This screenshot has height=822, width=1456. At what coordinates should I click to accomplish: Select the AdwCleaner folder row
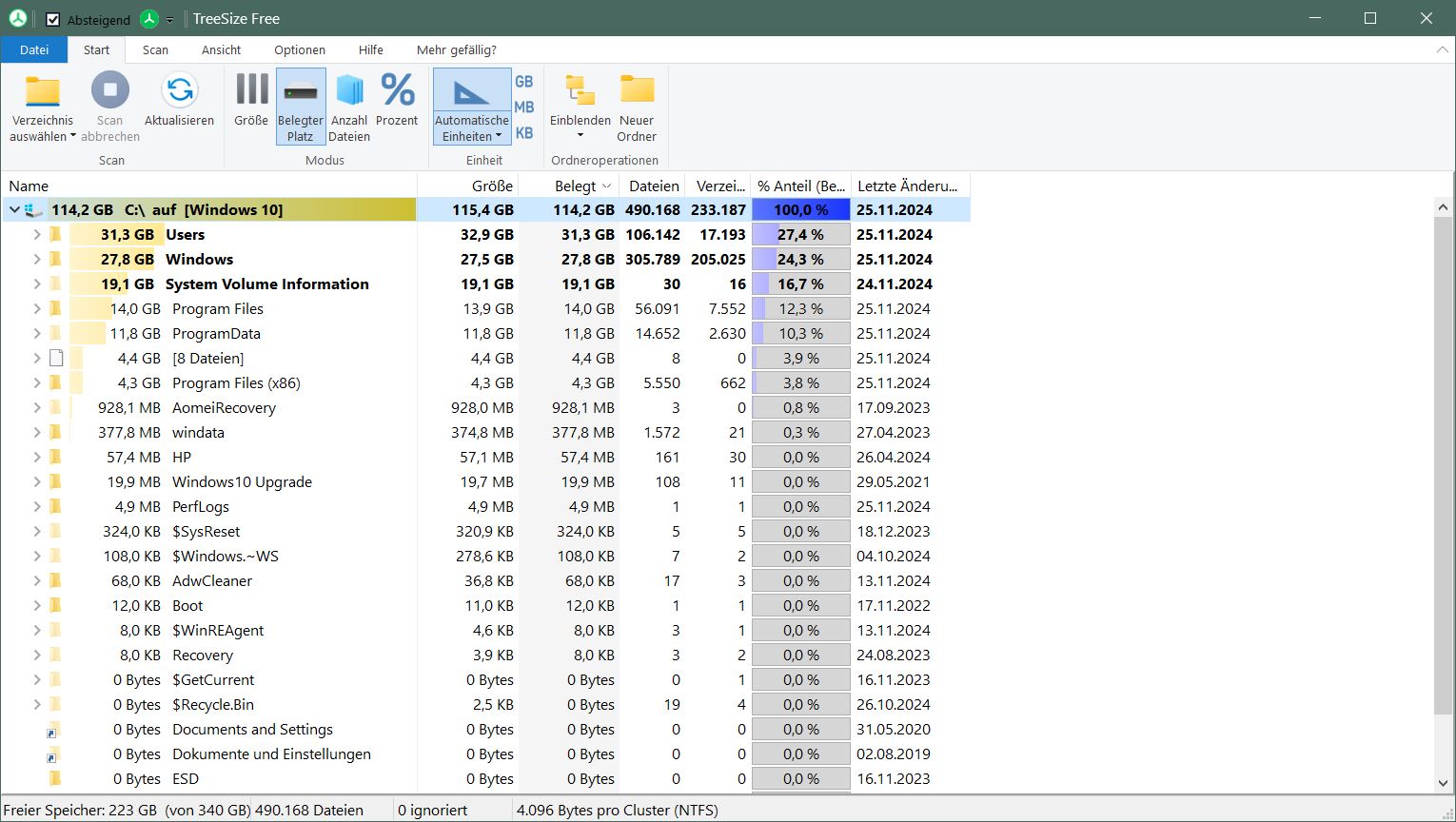[x=486, y=581]
